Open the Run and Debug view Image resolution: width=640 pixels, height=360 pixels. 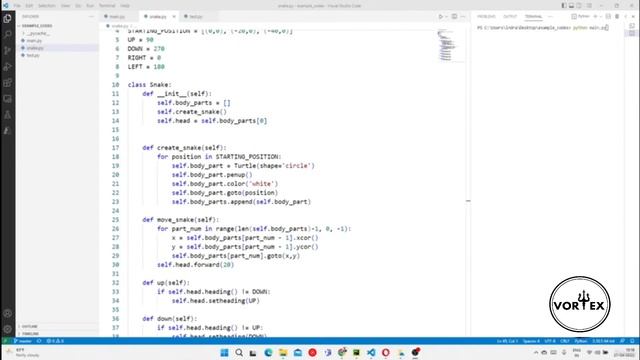click(7, 67)
